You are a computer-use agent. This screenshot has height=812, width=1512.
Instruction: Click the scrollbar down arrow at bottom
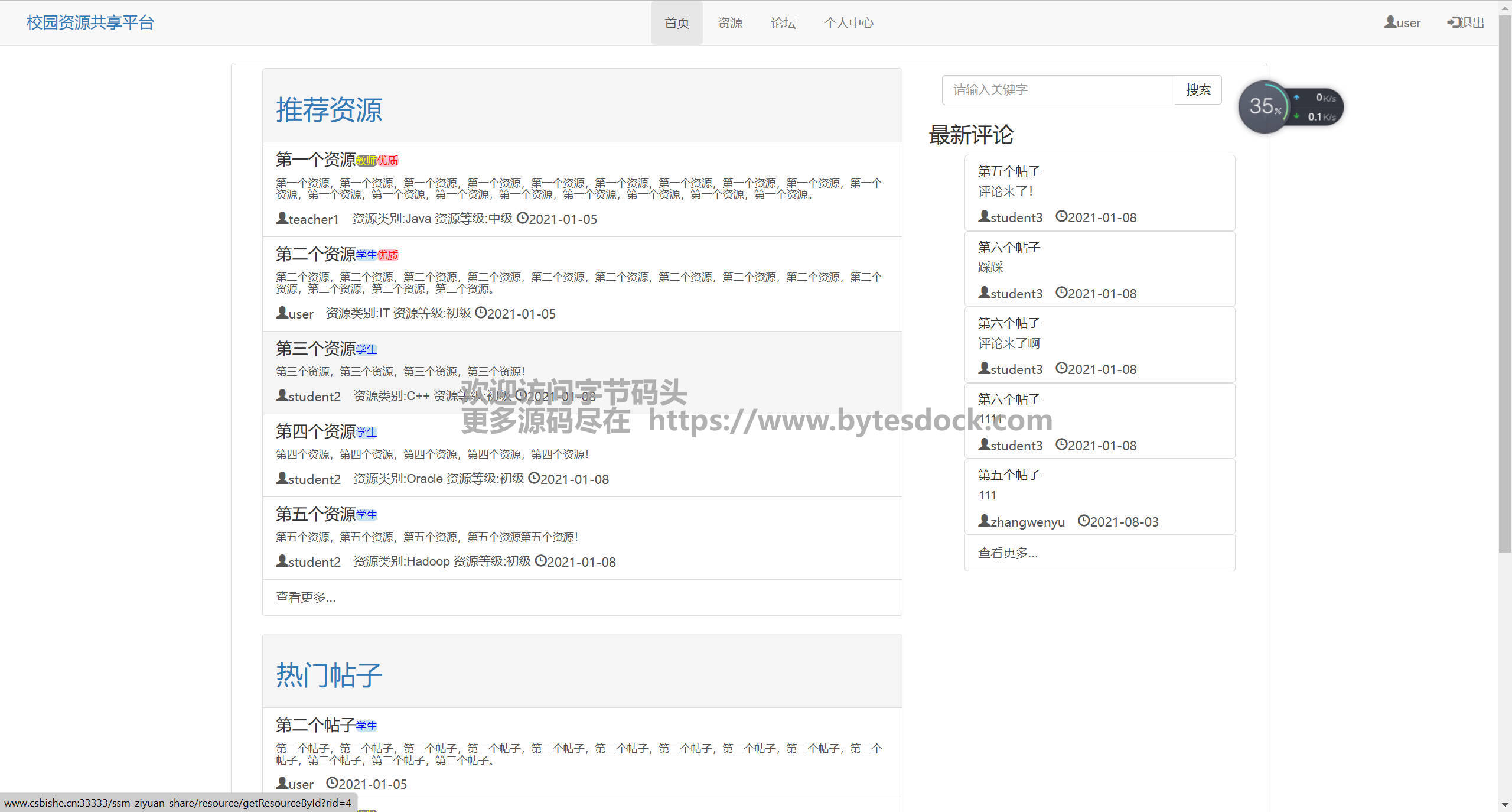(x=1505, y=805)
